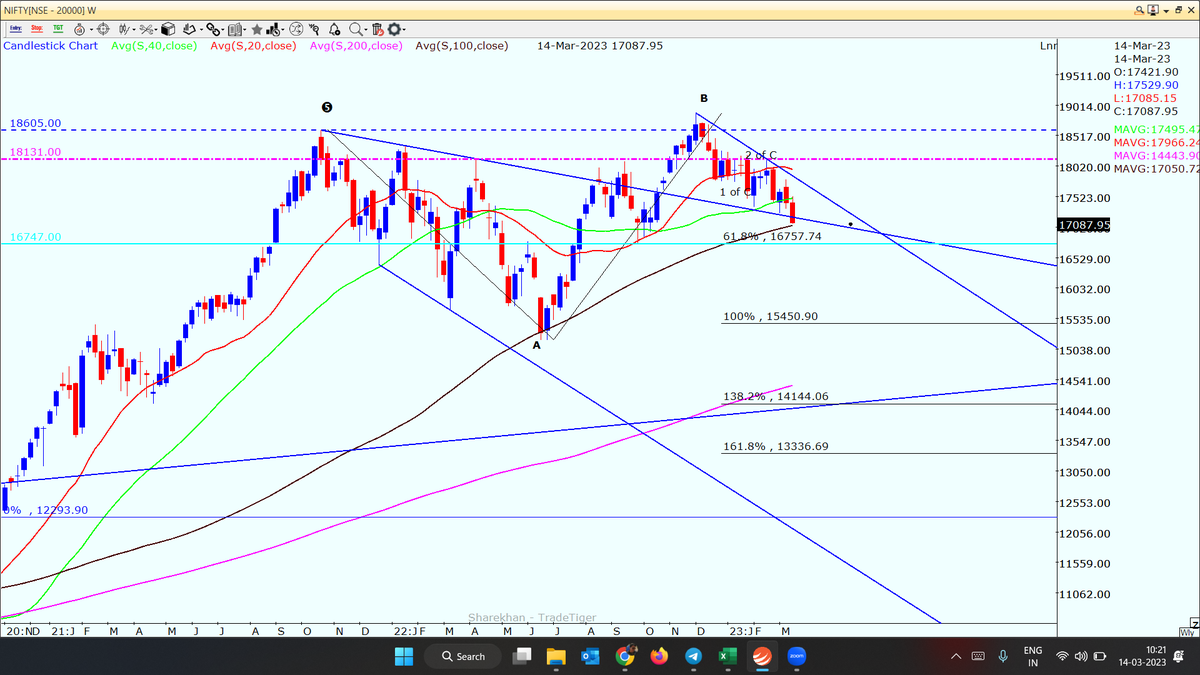This screenshot has height=675, width=1200.
Task: Open File Explorer from the taskbar
Action: coord(556,656)
